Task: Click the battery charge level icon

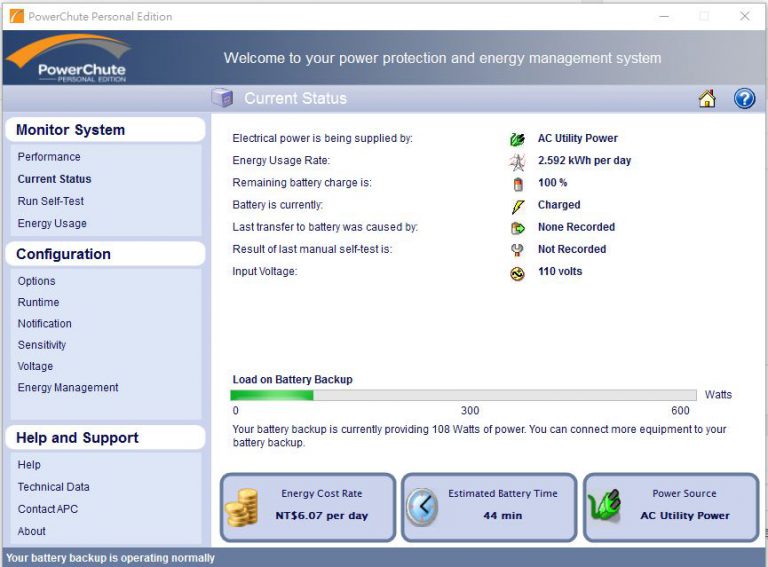Action: click(x=517, y=183)
